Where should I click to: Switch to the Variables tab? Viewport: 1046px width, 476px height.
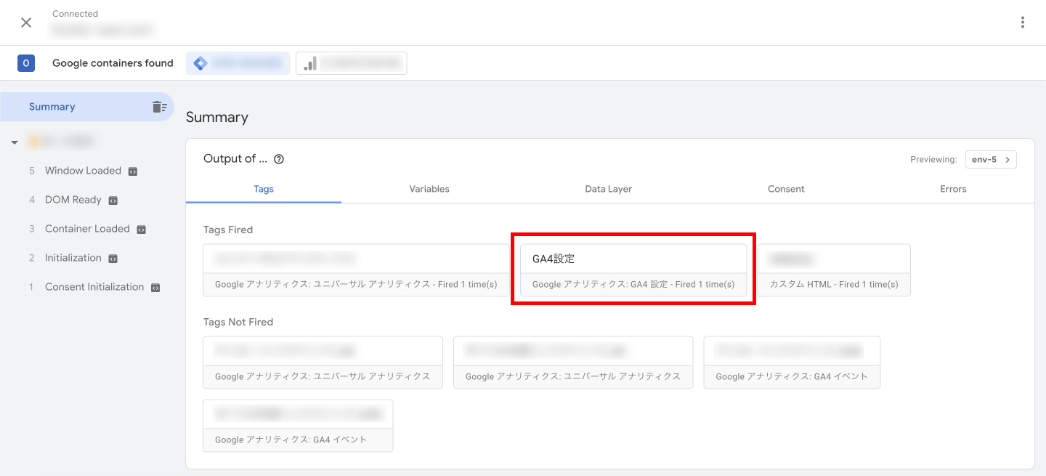pyautogui.click(x=430, y=189)
